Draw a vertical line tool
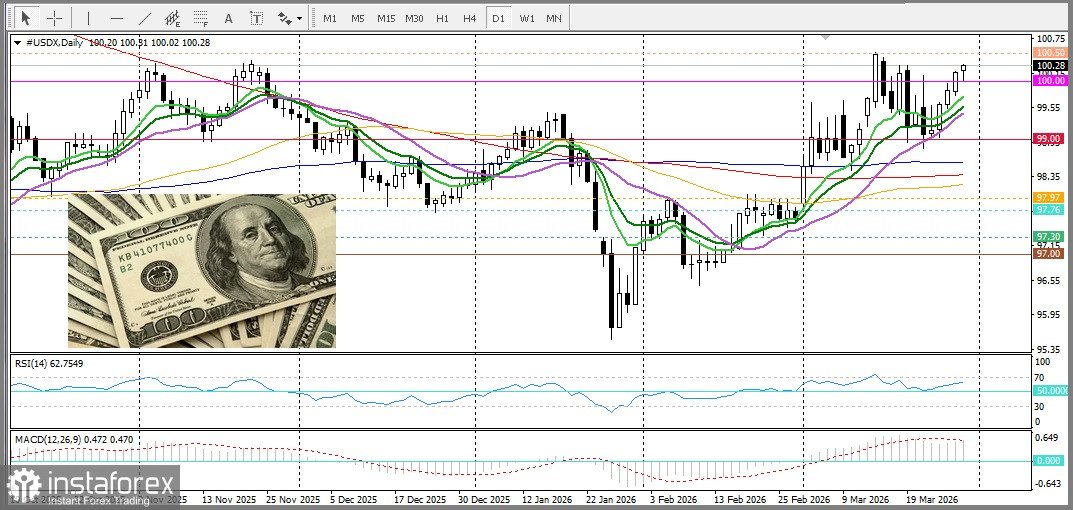 tap(88, 18)
